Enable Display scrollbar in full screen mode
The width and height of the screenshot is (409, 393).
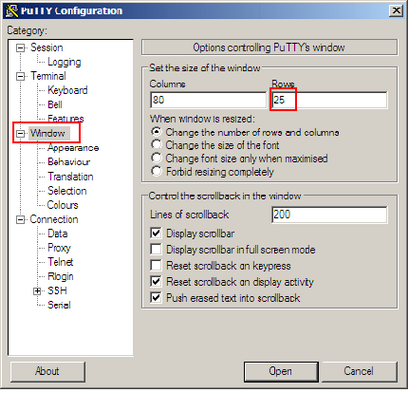click(x=156, y=249)
